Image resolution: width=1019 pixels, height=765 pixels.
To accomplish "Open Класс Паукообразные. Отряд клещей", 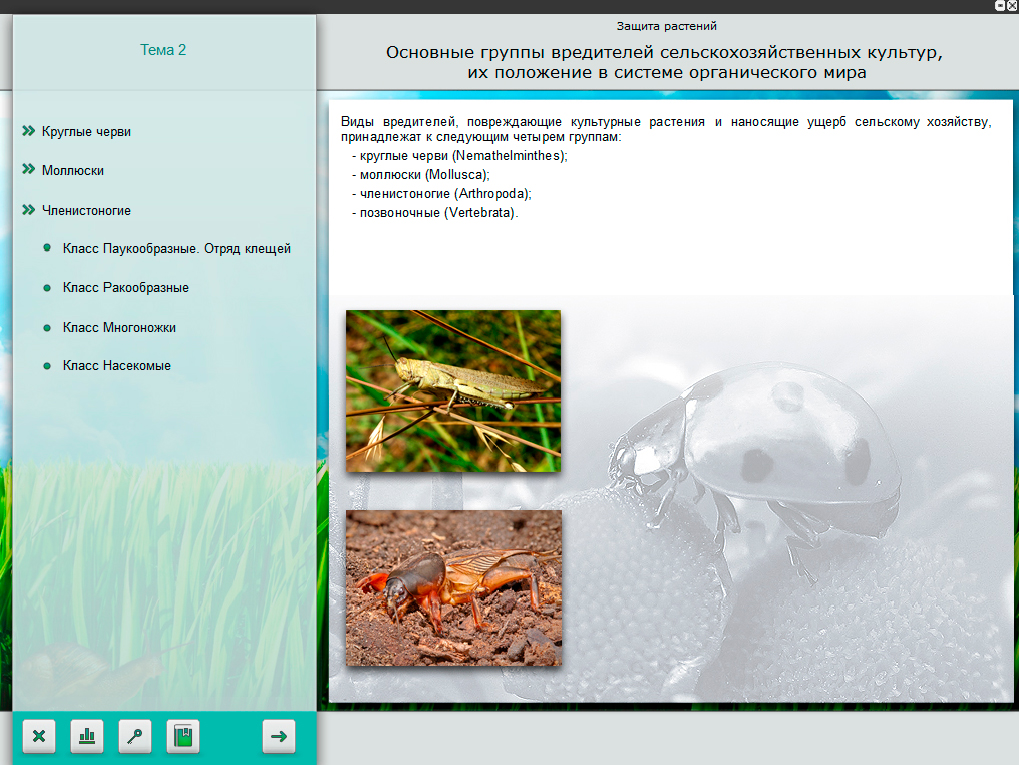I will (x=176, y=249).
